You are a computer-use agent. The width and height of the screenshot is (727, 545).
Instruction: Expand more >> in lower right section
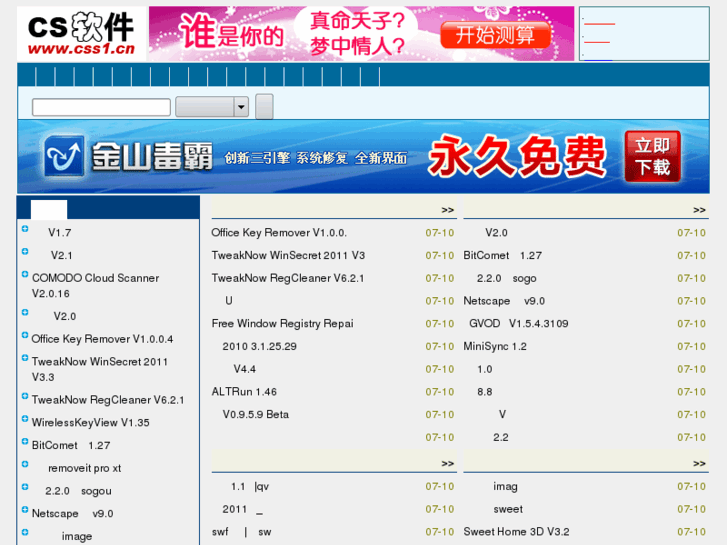tap(699, 464)
